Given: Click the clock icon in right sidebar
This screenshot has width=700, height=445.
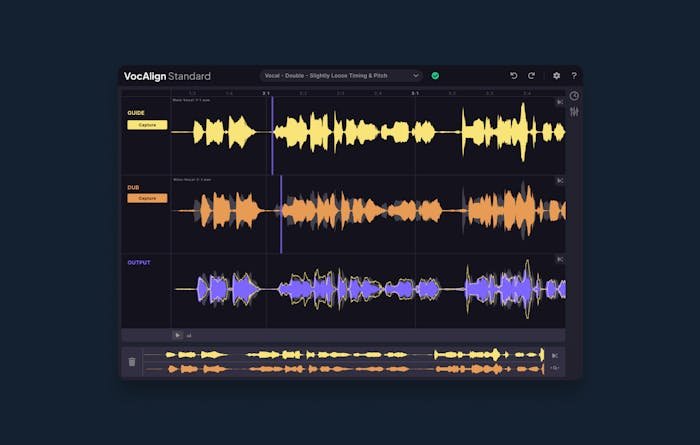Looking at the screenshot, I should click(x=574, y=96).
